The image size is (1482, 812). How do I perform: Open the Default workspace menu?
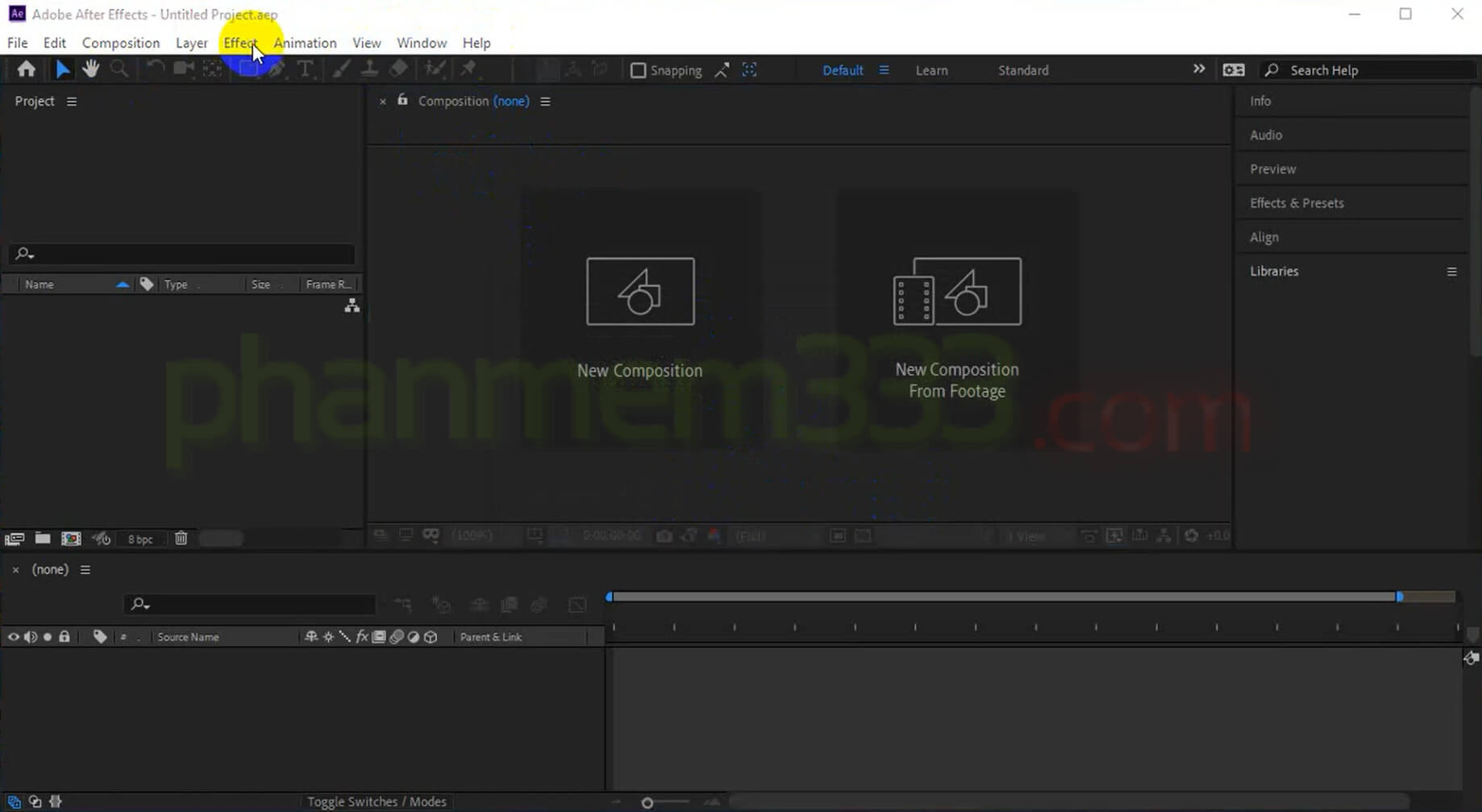point(884,70)
